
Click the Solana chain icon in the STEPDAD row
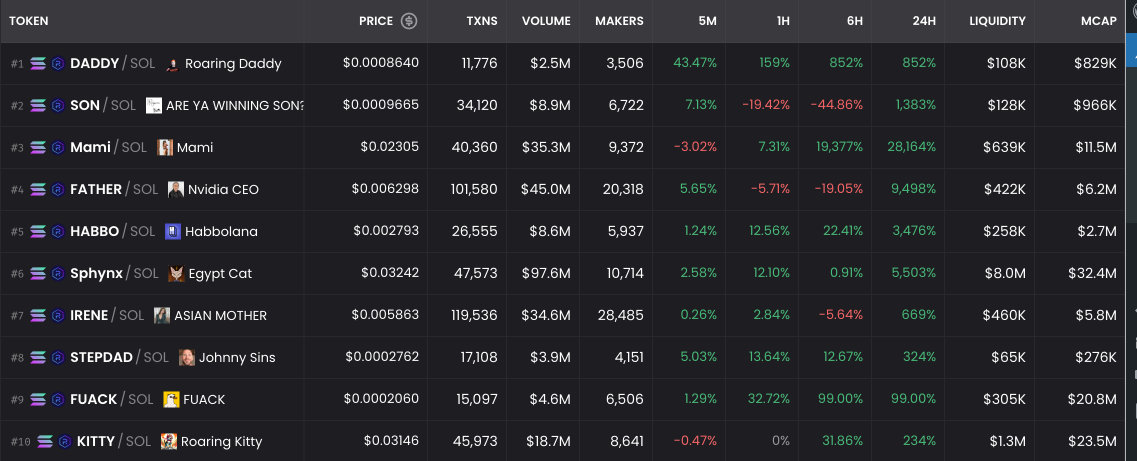click(x=38, y=358)
